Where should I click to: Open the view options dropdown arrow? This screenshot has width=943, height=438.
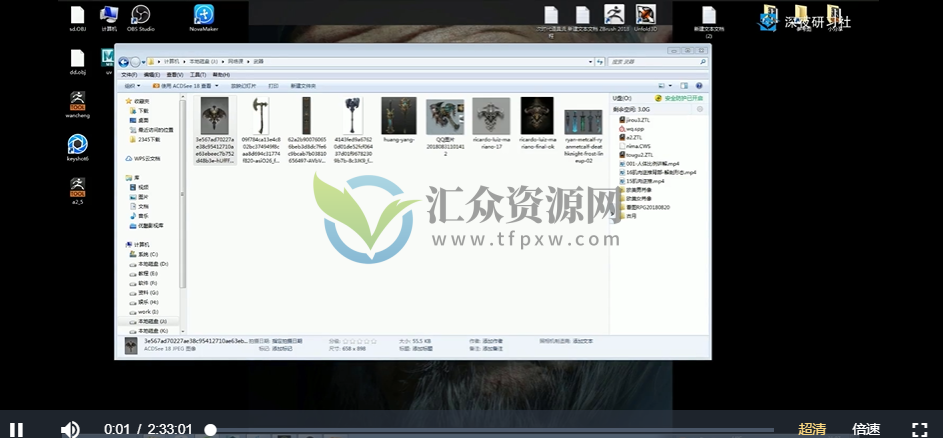click(x=669, y=86)
